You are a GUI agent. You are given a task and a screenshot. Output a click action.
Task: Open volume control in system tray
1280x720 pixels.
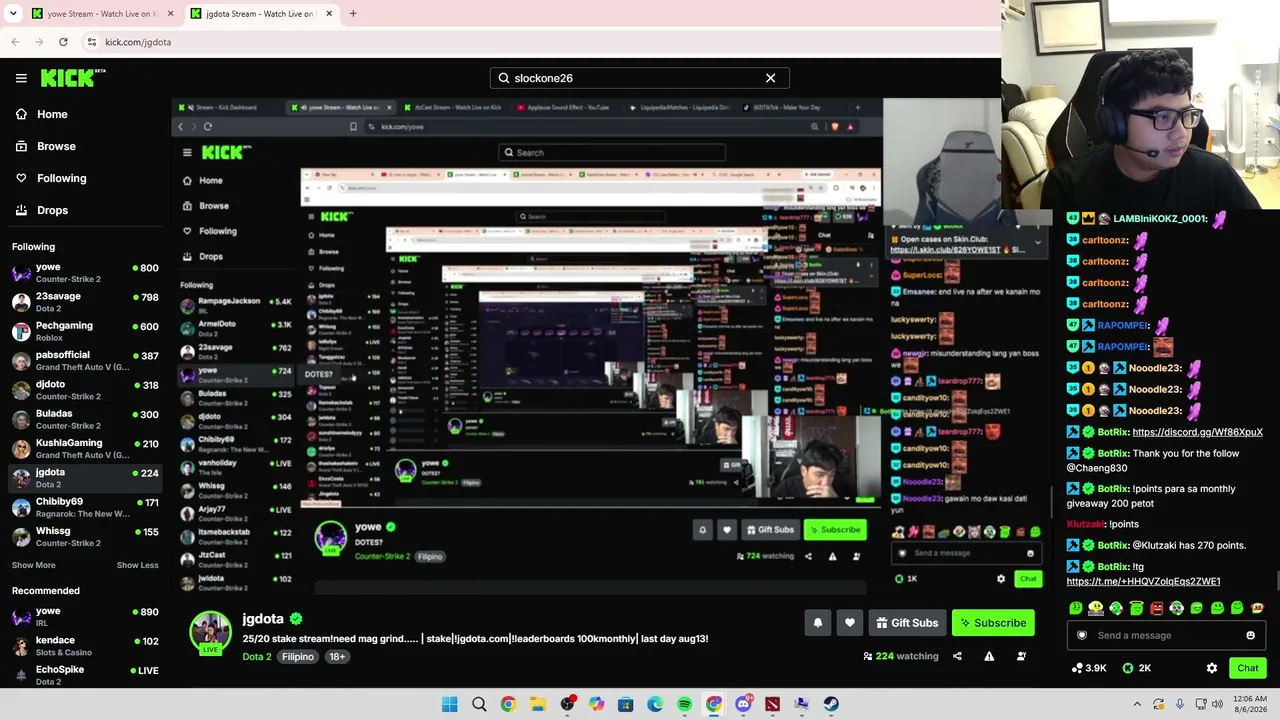point(1217,704)
